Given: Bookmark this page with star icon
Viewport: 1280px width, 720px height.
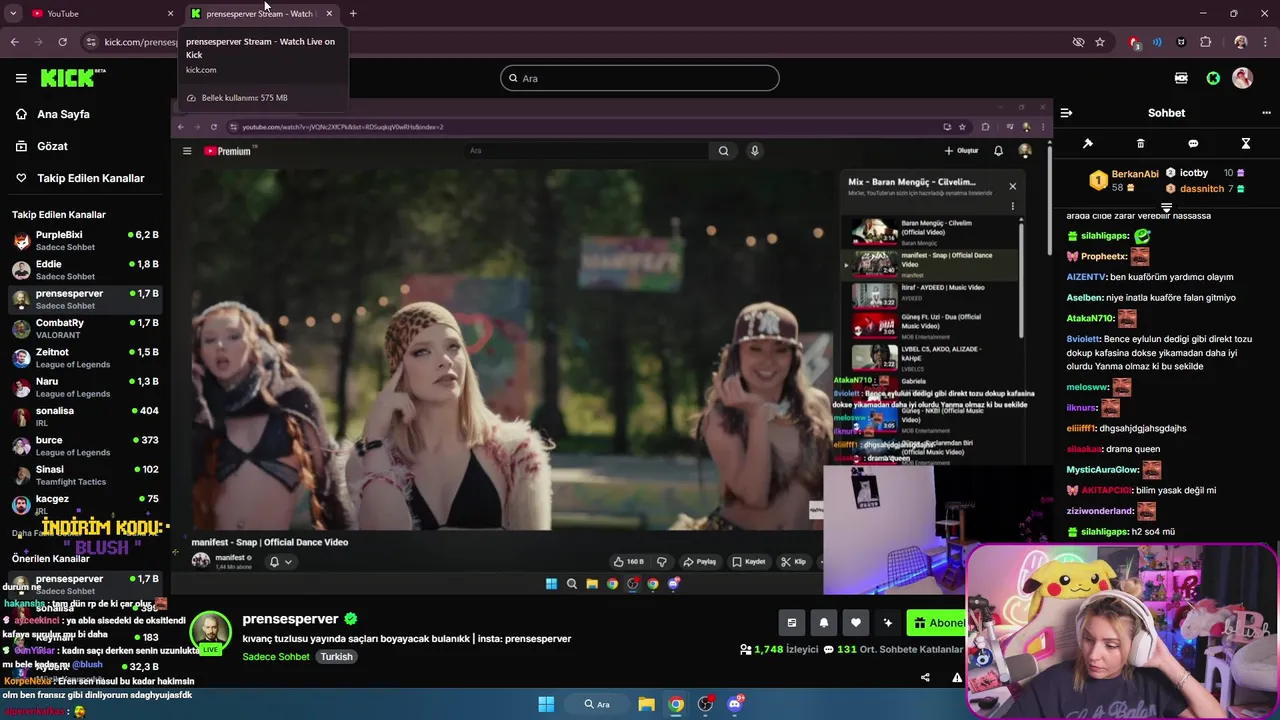Looking at the screenshot, I should 1100,42.
